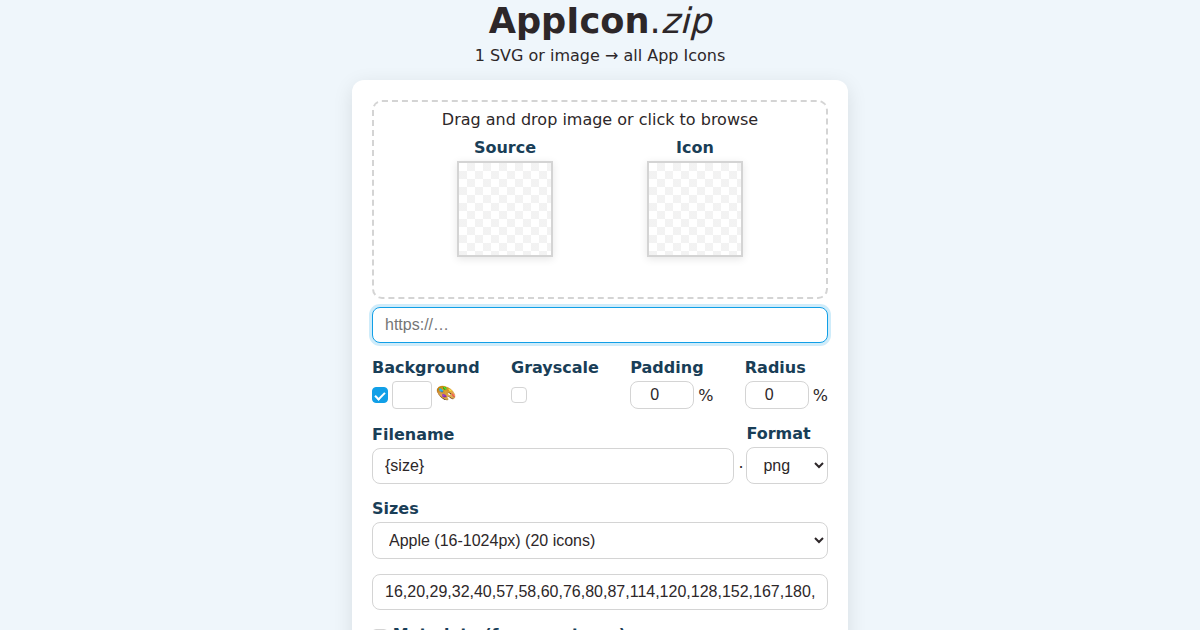Disable the Background checkbox
This screenshot has width=1200, height=630.
pyautogui.click(x=380, y=394)
